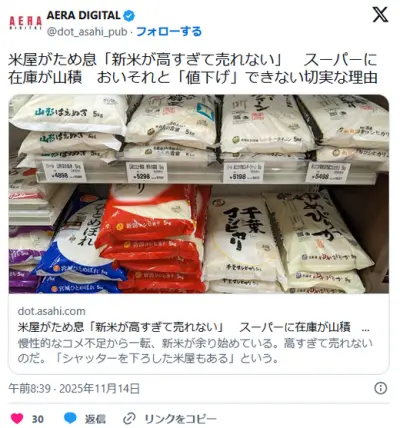Click the フォローする follow link

pos(169,32)
